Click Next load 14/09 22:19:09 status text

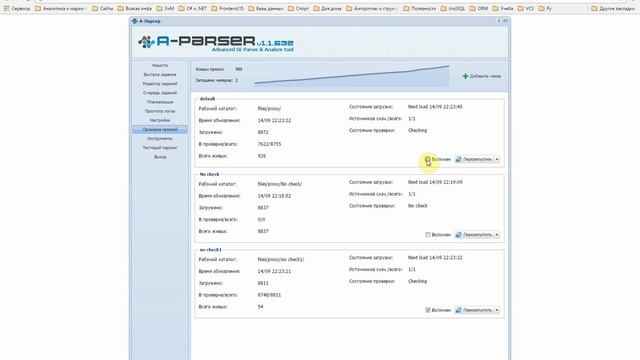pos(435,182)
